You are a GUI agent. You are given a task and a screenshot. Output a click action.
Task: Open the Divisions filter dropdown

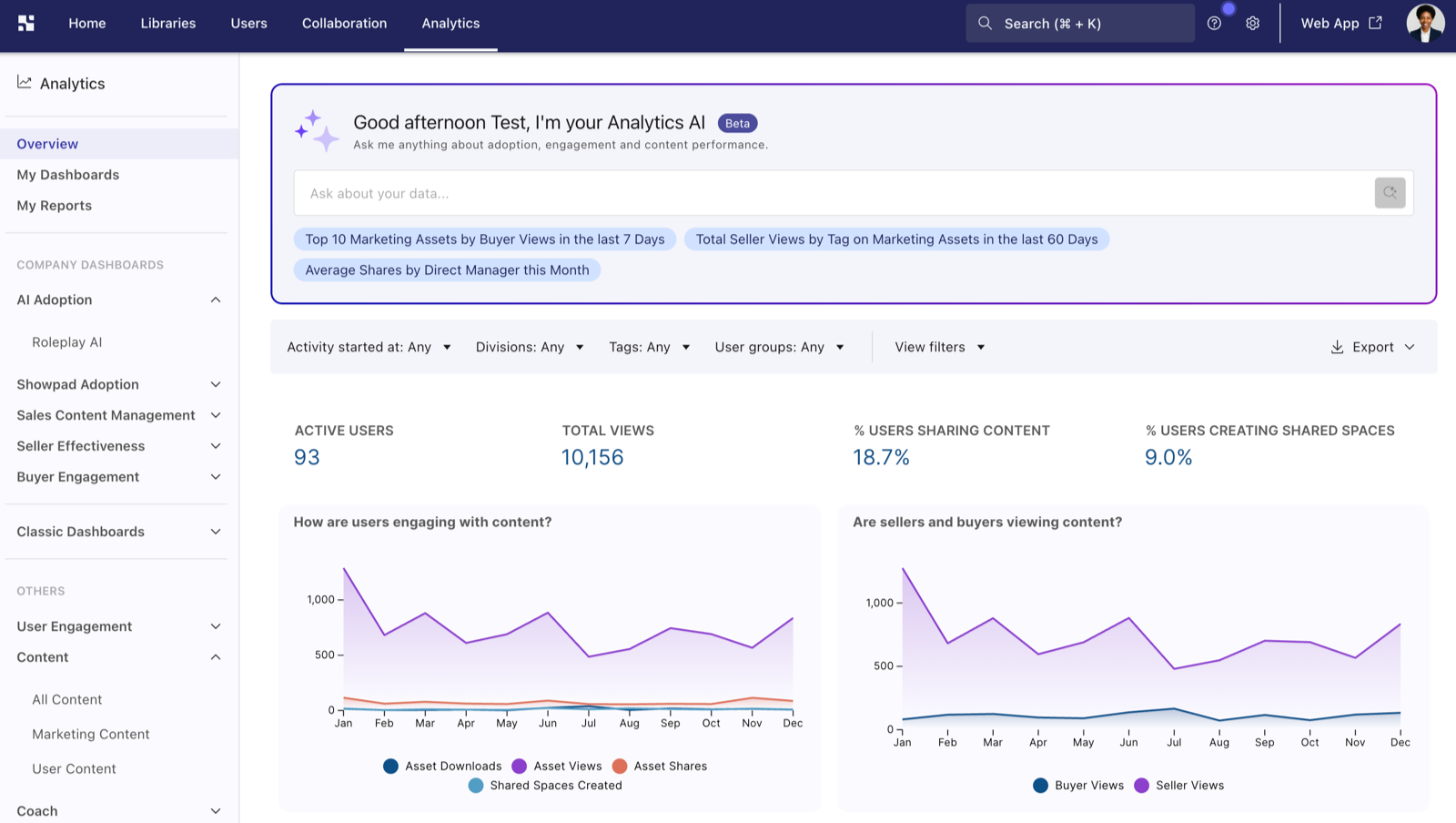(530, 347)
